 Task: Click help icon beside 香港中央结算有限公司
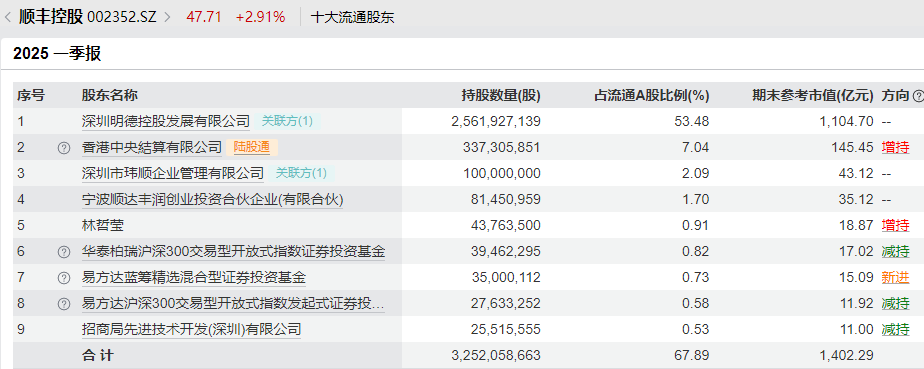[x=64, y=148]
